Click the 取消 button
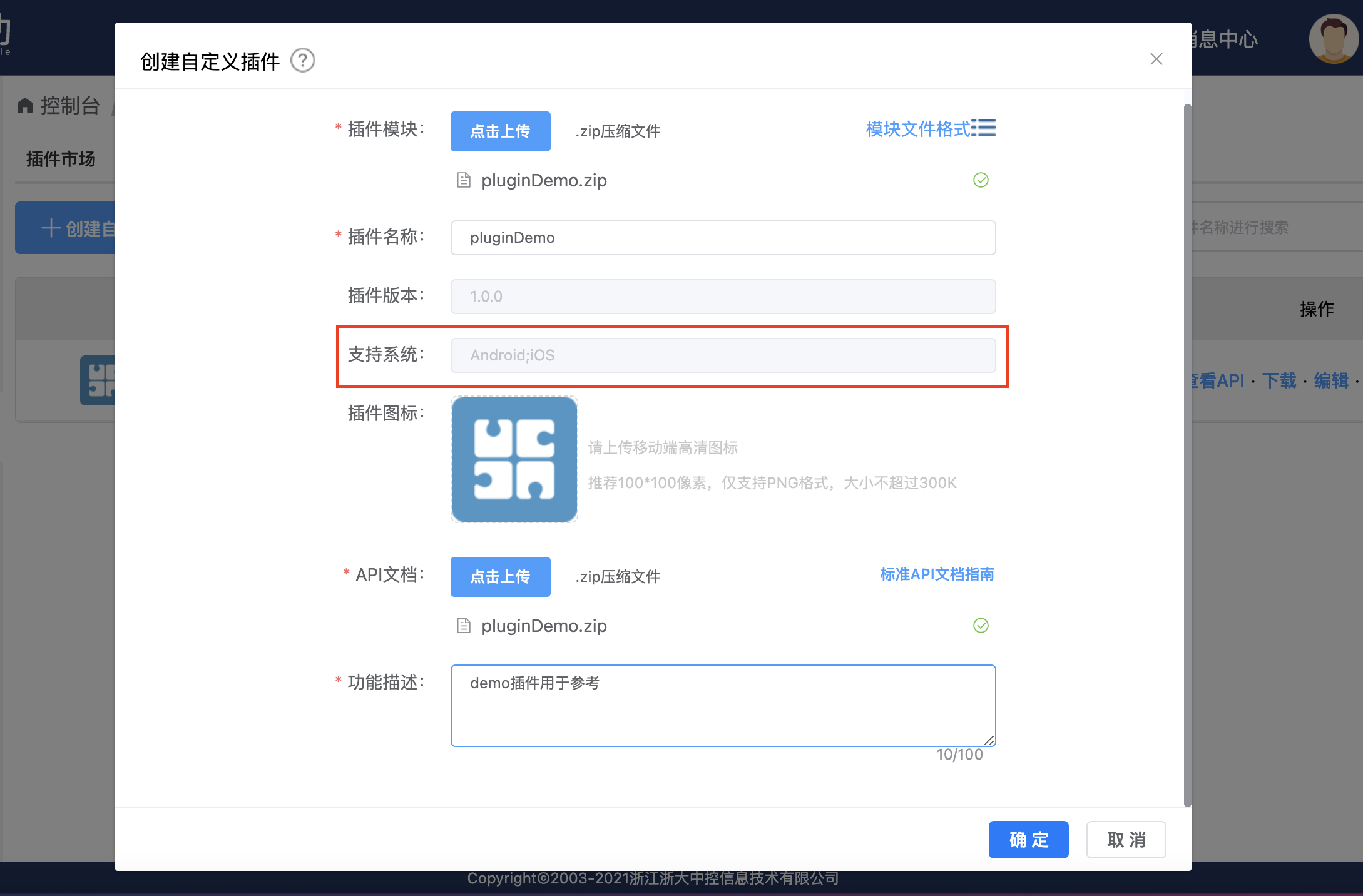Screen dimensions: 1363x896 [x=1126, y=840]
